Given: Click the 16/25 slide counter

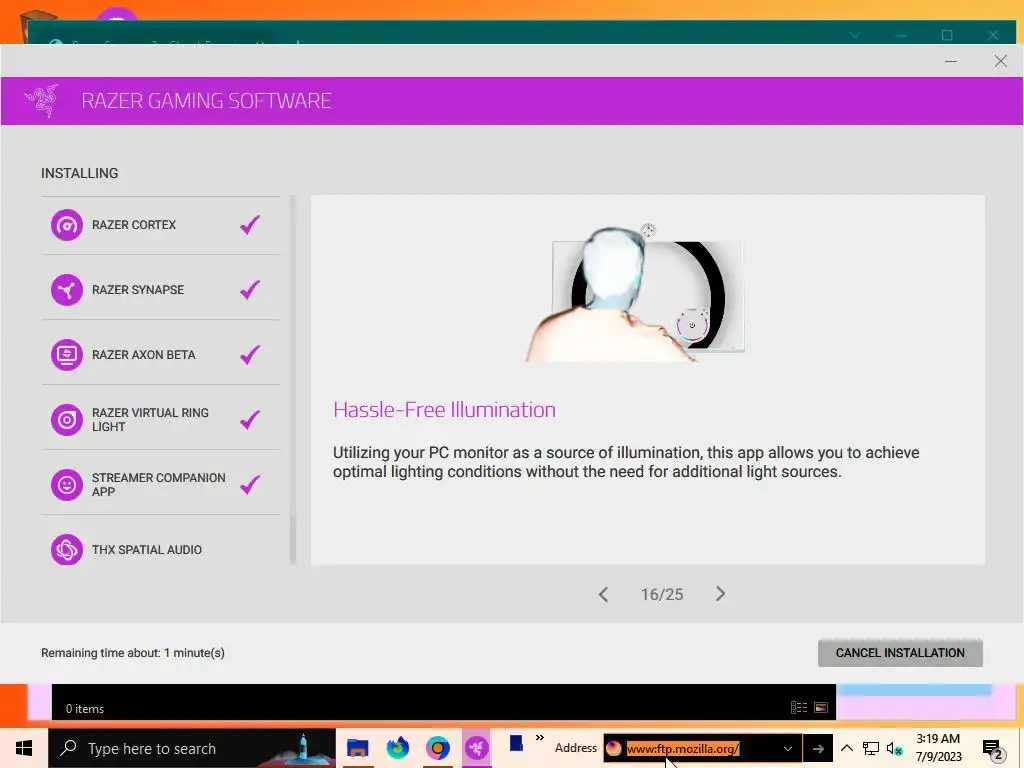Looking at the screenshot, I should coord(662,594).
